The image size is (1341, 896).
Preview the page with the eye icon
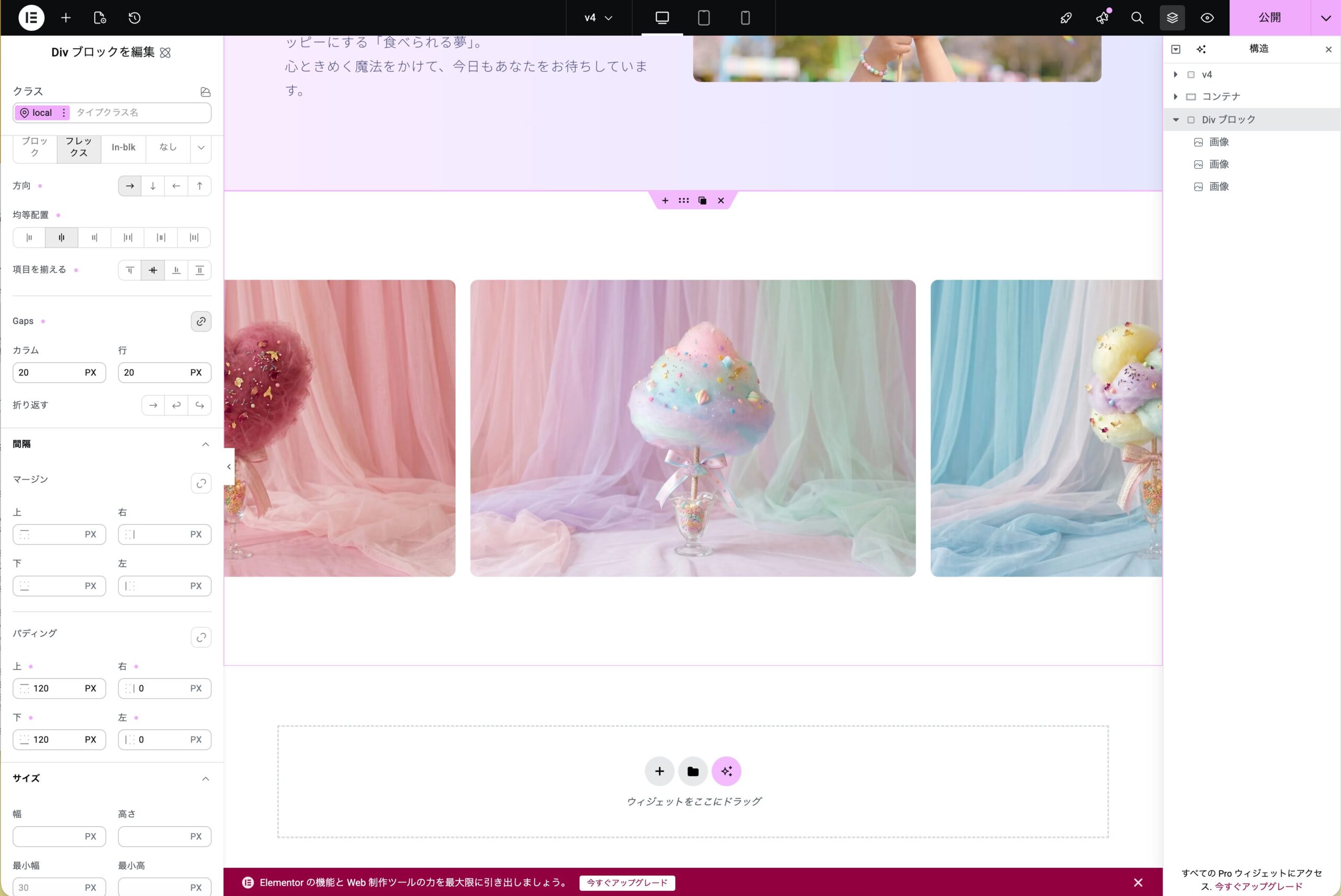tap(1207, 18)
